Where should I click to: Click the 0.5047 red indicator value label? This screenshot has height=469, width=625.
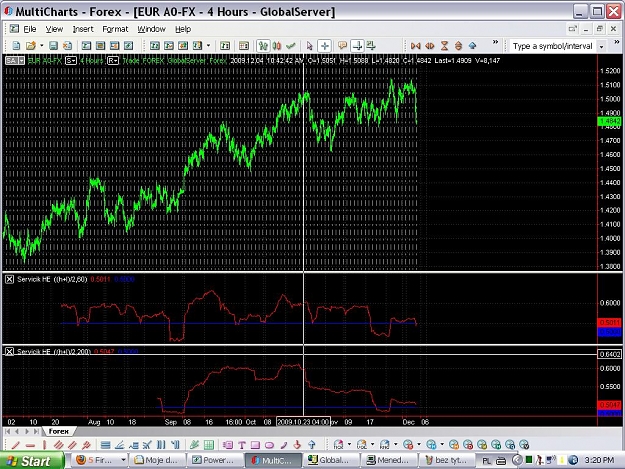[x=609, y=405]
